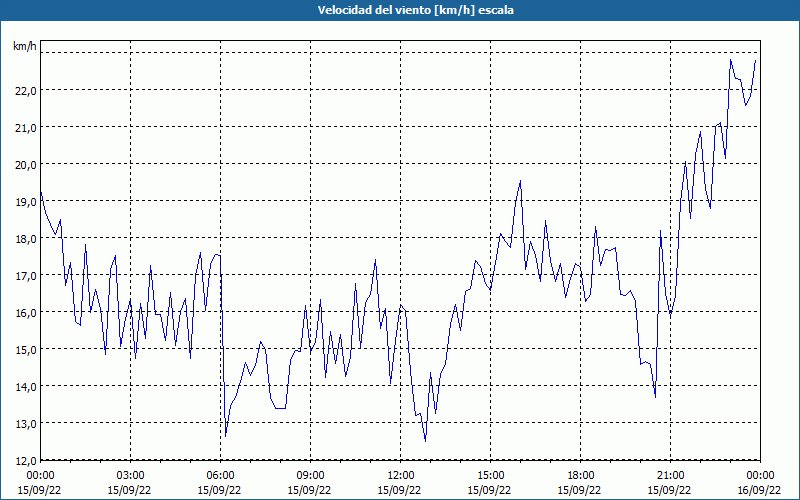Click the 19,0 y-axis label
The width and height of the screenshot is (800, 500).
26,202
